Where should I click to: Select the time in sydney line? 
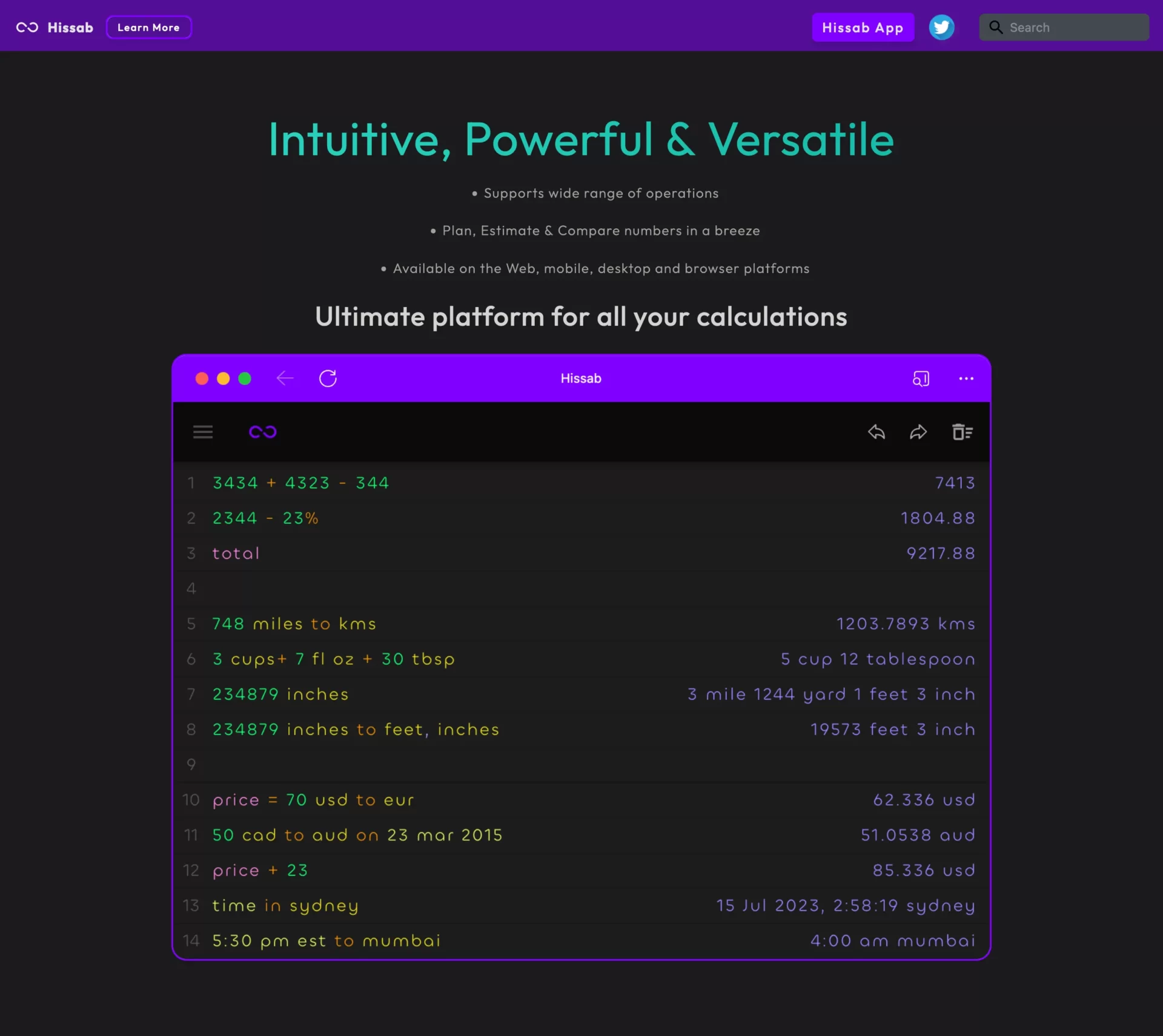[285, 905]
